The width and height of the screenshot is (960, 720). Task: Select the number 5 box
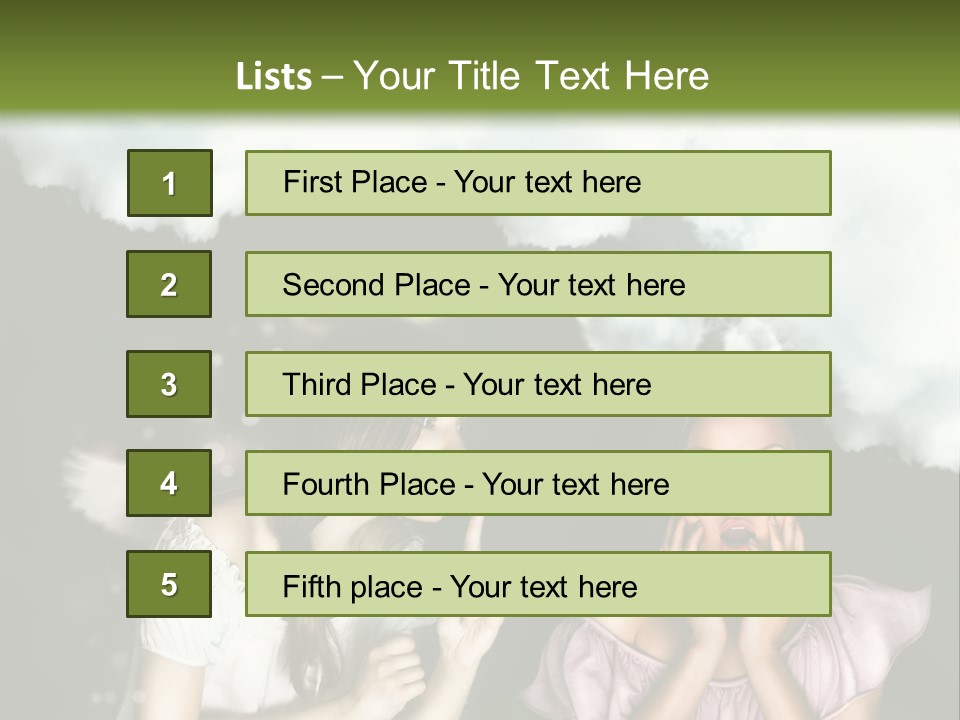[169, 584]
